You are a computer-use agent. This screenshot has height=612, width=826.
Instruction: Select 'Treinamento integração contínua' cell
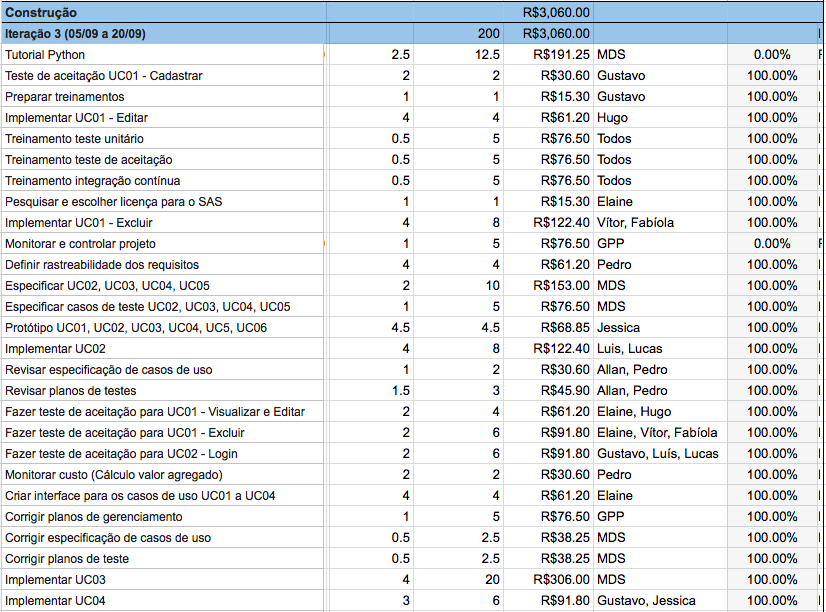(162, 181)
